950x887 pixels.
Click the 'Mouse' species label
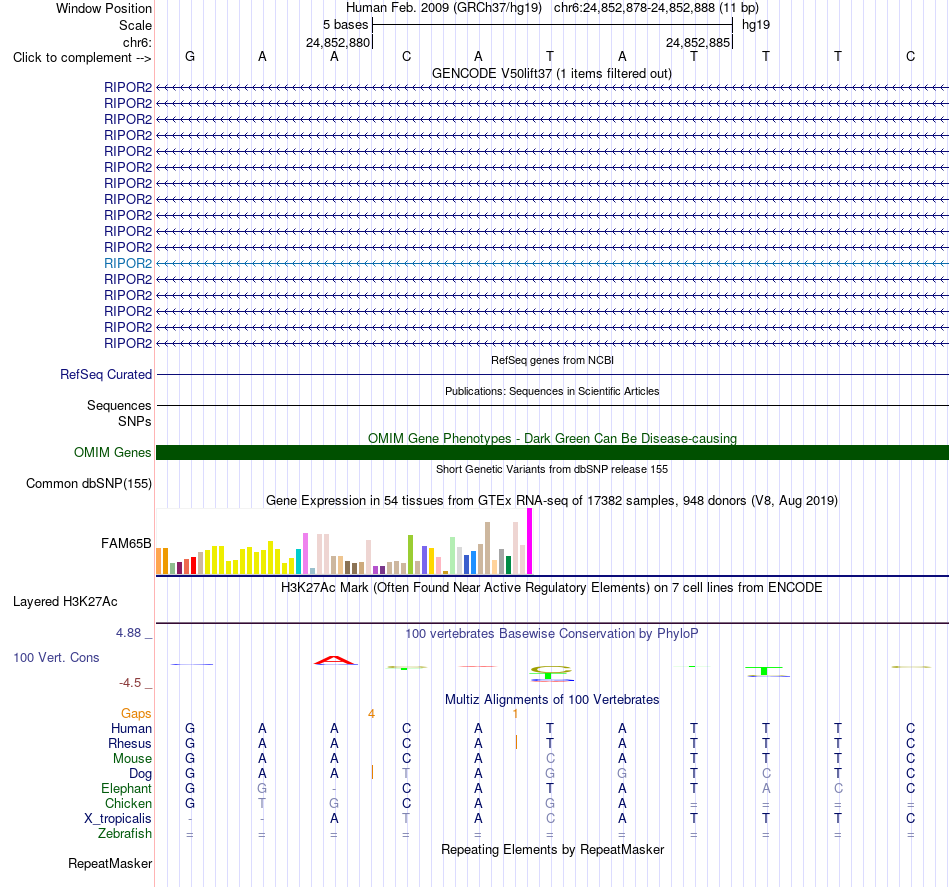(132, 759)
